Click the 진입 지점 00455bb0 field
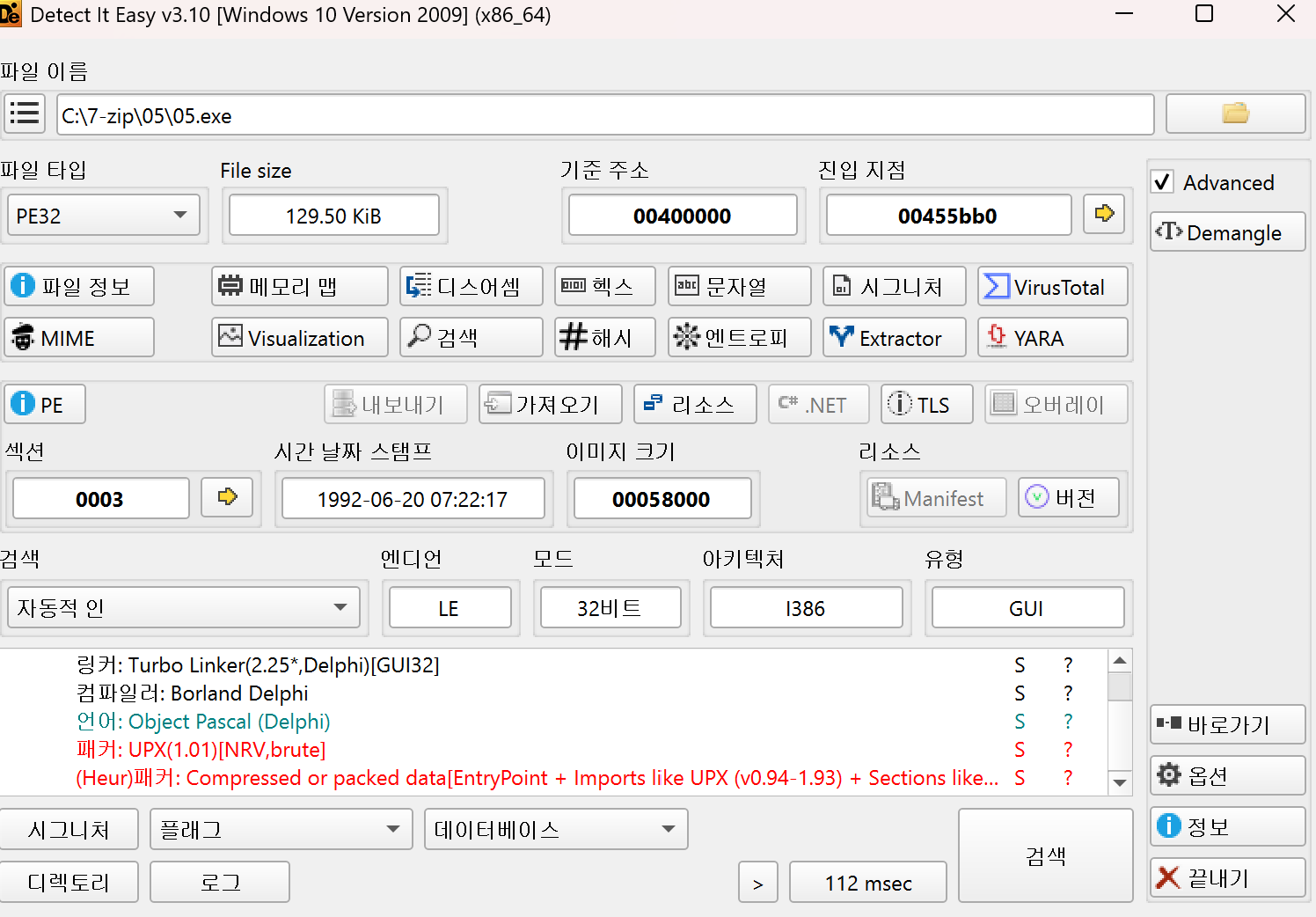 [948, 215]
